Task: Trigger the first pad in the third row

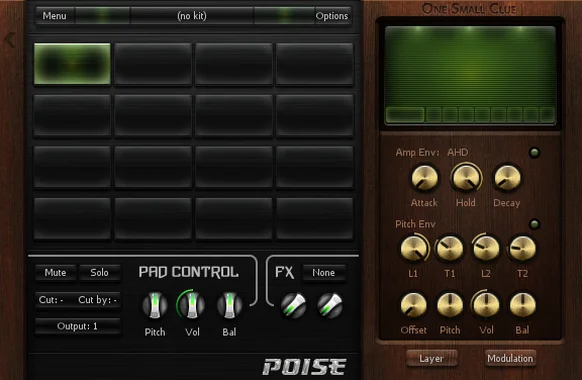Action: pos(72,167)
